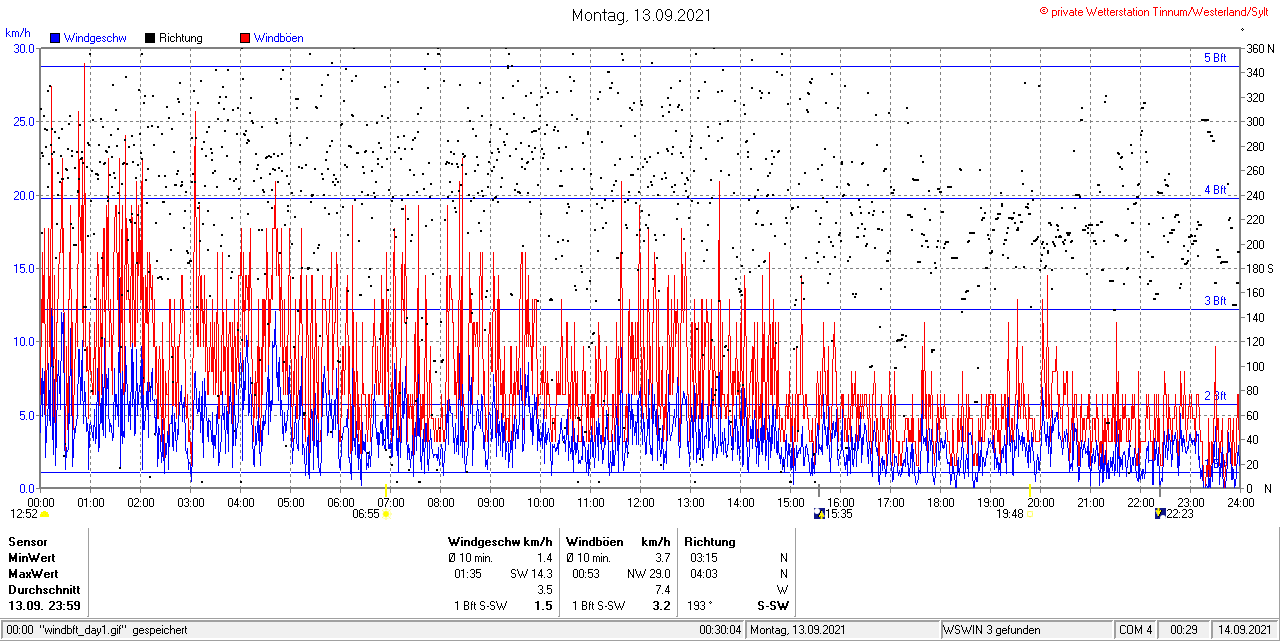
Task: Click the average wind speed value 3.5
Action: 544,590
